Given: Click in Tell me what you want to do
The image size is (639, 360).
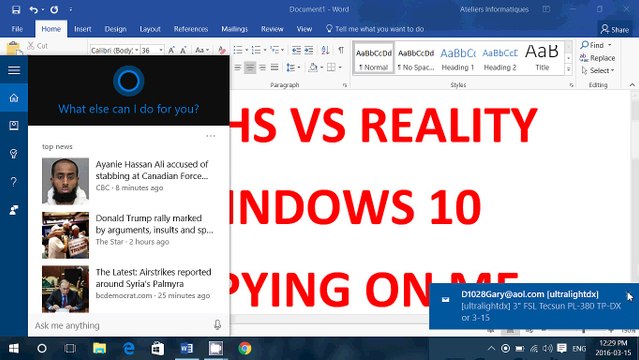Looking at the screenshot, I should pyautogui.click(x=375, y=29).
